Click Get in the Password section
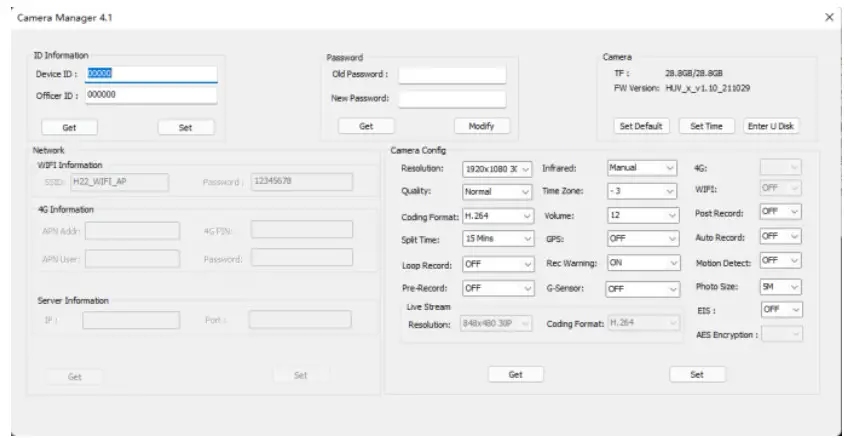 366,126
